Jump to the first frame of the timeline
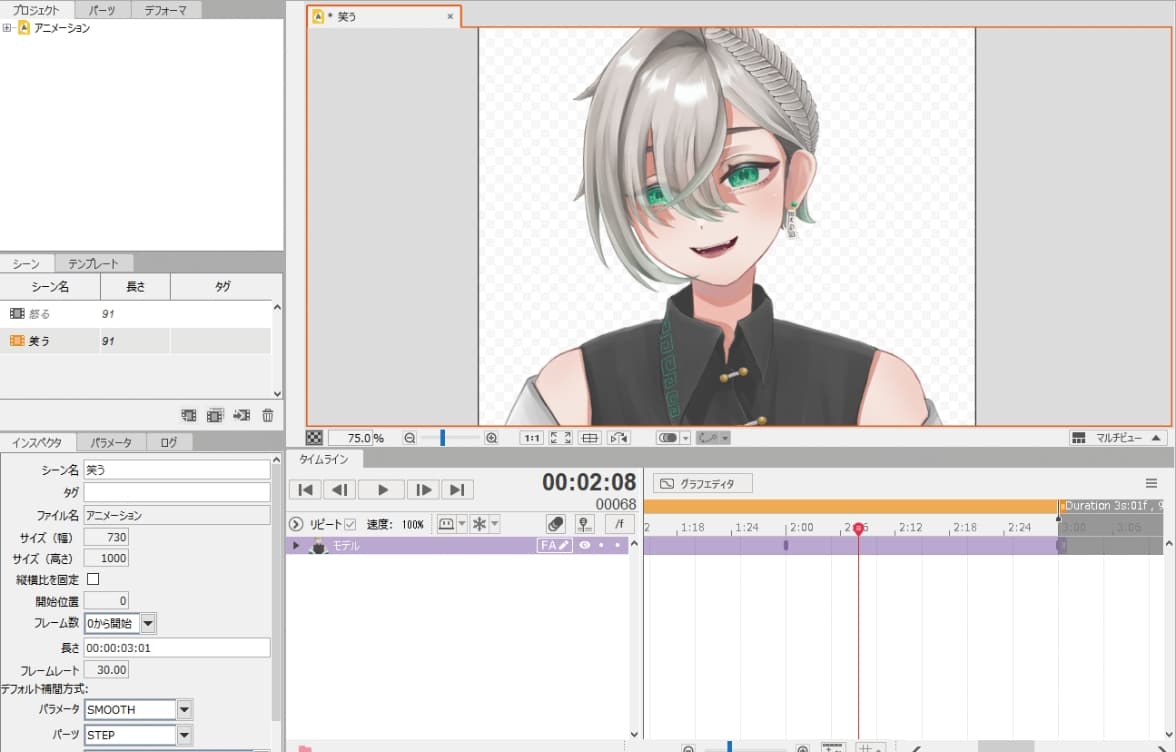This screenshot has height=752, width=1176. coord(306,489)
